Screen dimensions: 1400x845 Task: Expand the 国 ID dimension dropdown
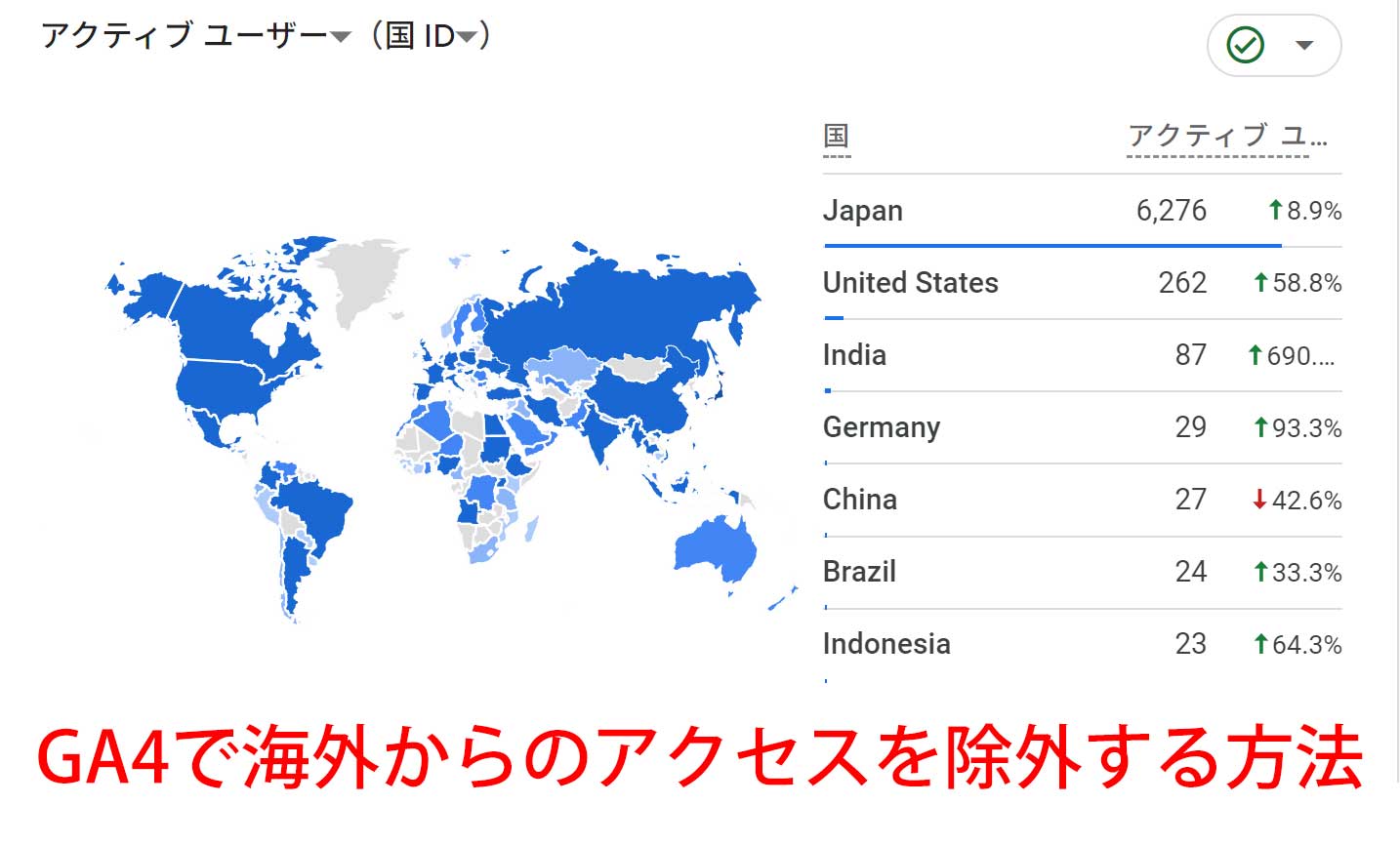pyautogui.click(x=467, y=37)
